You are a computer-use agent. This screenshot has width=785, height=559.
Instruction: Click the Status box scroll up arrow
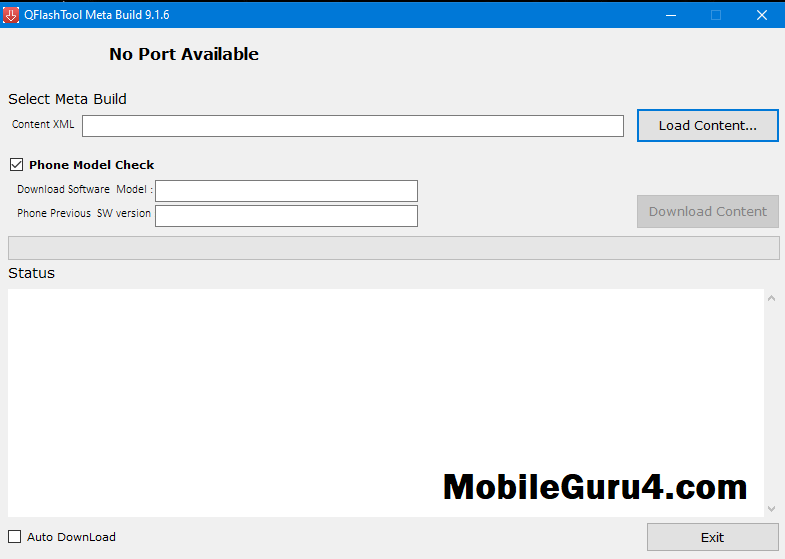click(x=771, y=298)
